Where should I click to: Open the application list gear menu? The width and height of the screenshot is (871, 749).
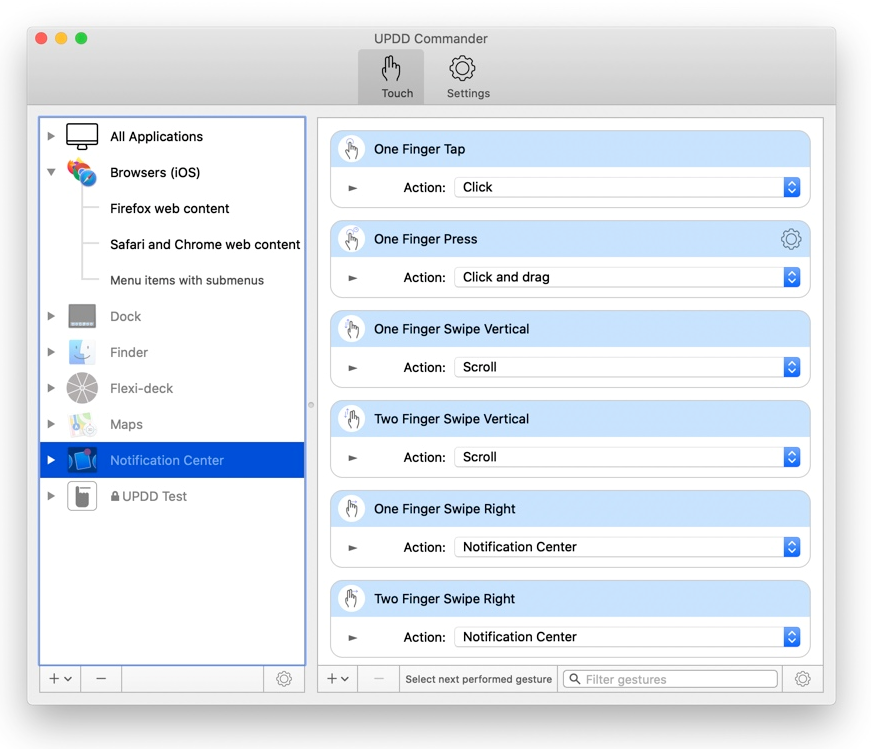284,678
